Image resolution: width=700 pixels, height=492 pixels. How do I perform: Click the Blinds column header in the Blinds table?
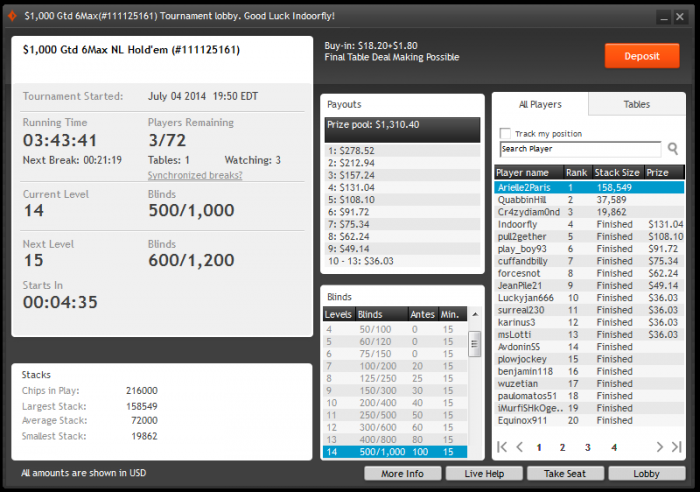[382, 314]
